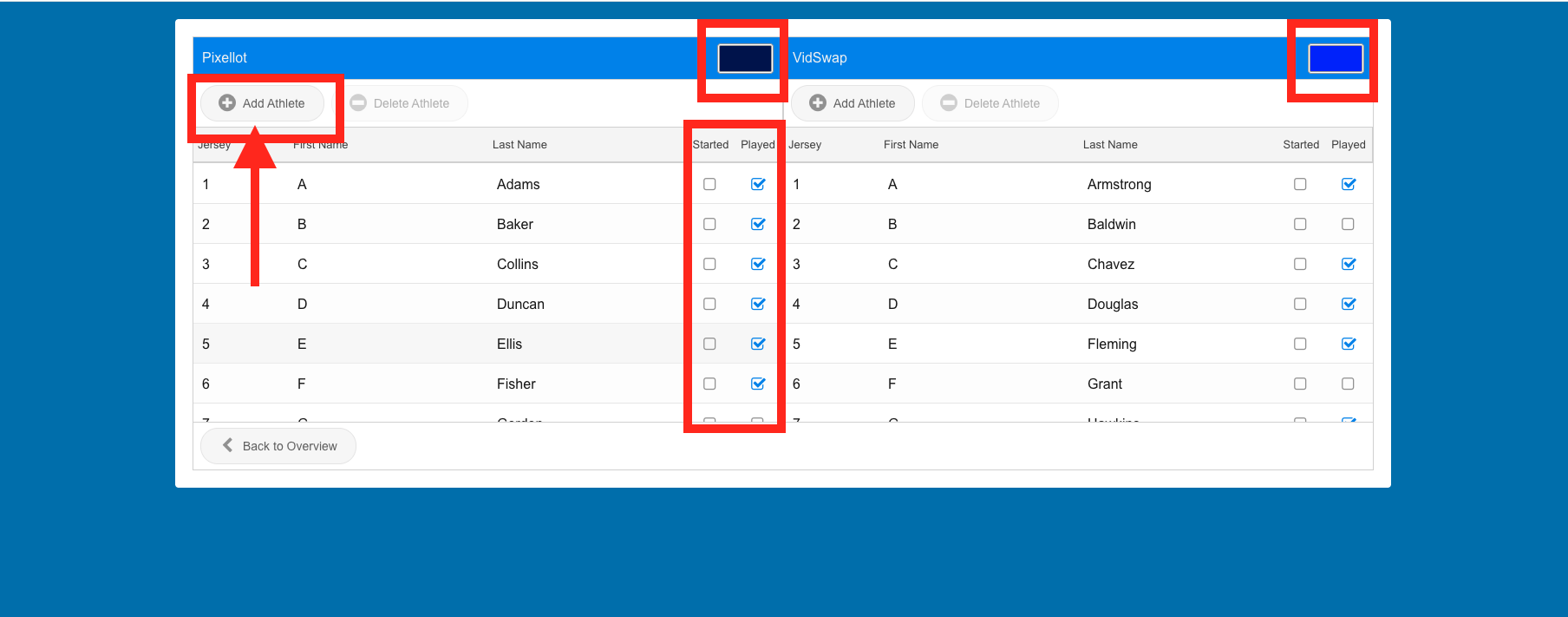
Task: Select last name Baldwin cell
Action: pyautogui.click(x=1112, y=224)
